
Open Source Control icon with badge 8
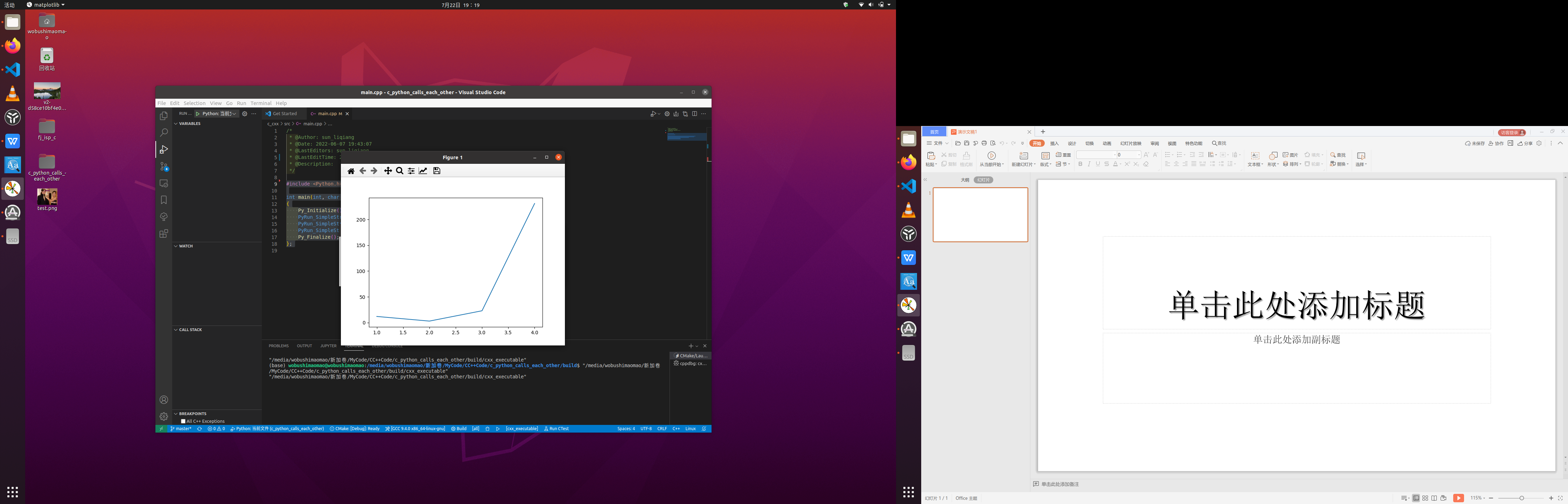click(x=164, y=166)
